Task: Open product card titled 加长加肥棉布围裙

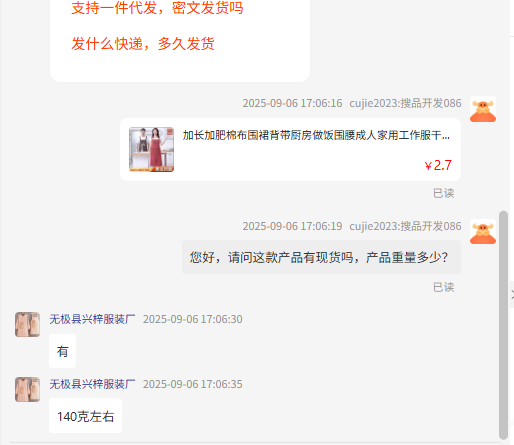Action: tap(290, 149)
